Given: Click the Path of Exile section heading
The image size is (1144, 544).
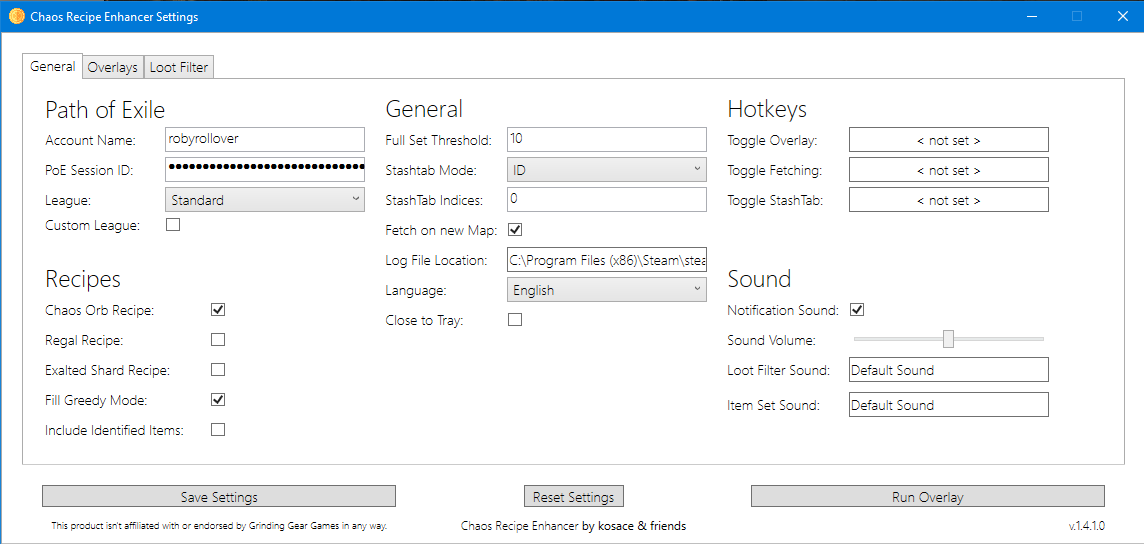Looking at the screenshot, I should (105, 109).
